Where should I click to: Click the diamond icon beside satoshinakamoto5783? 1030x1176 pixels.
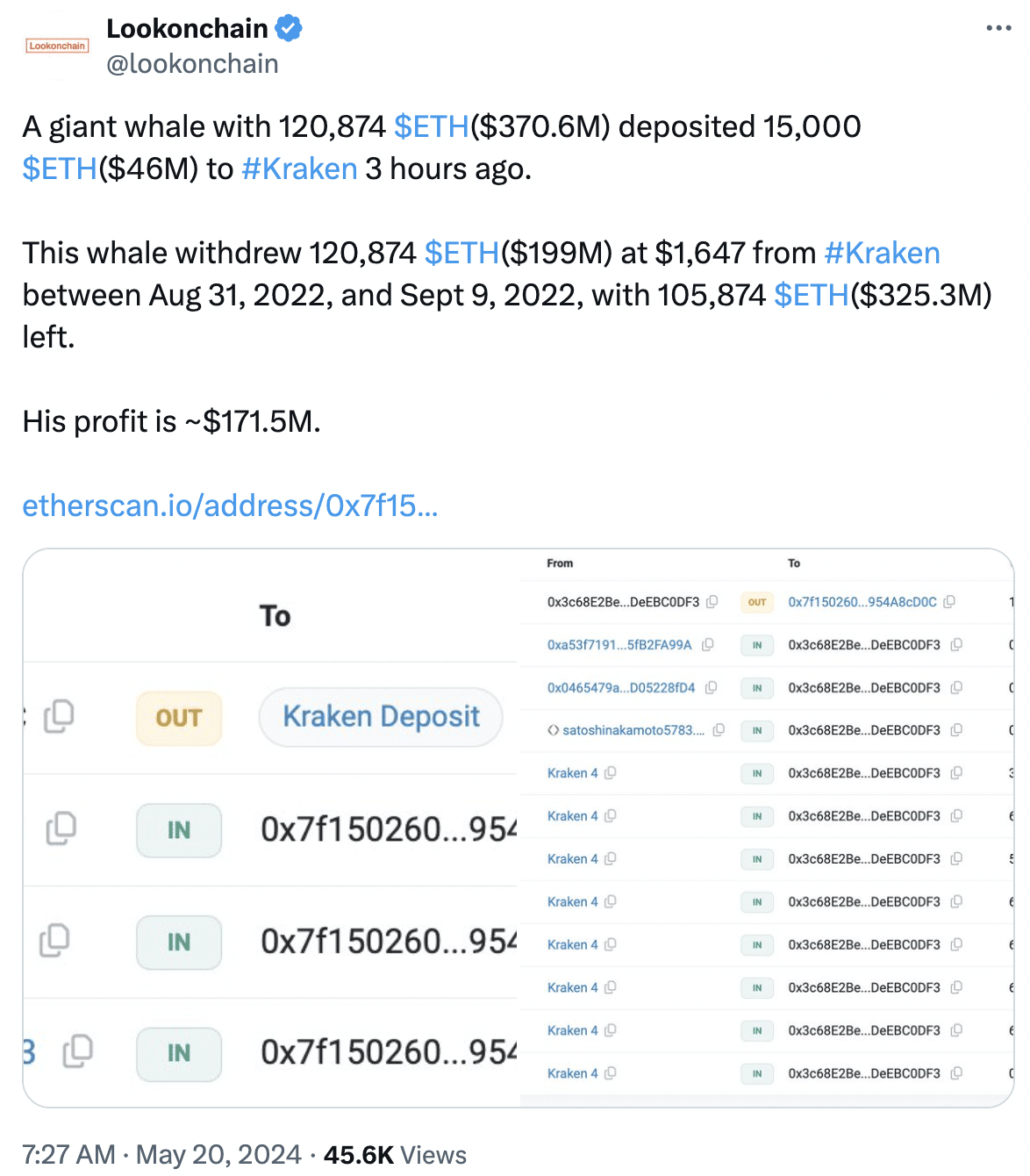[x=552, y=730]
